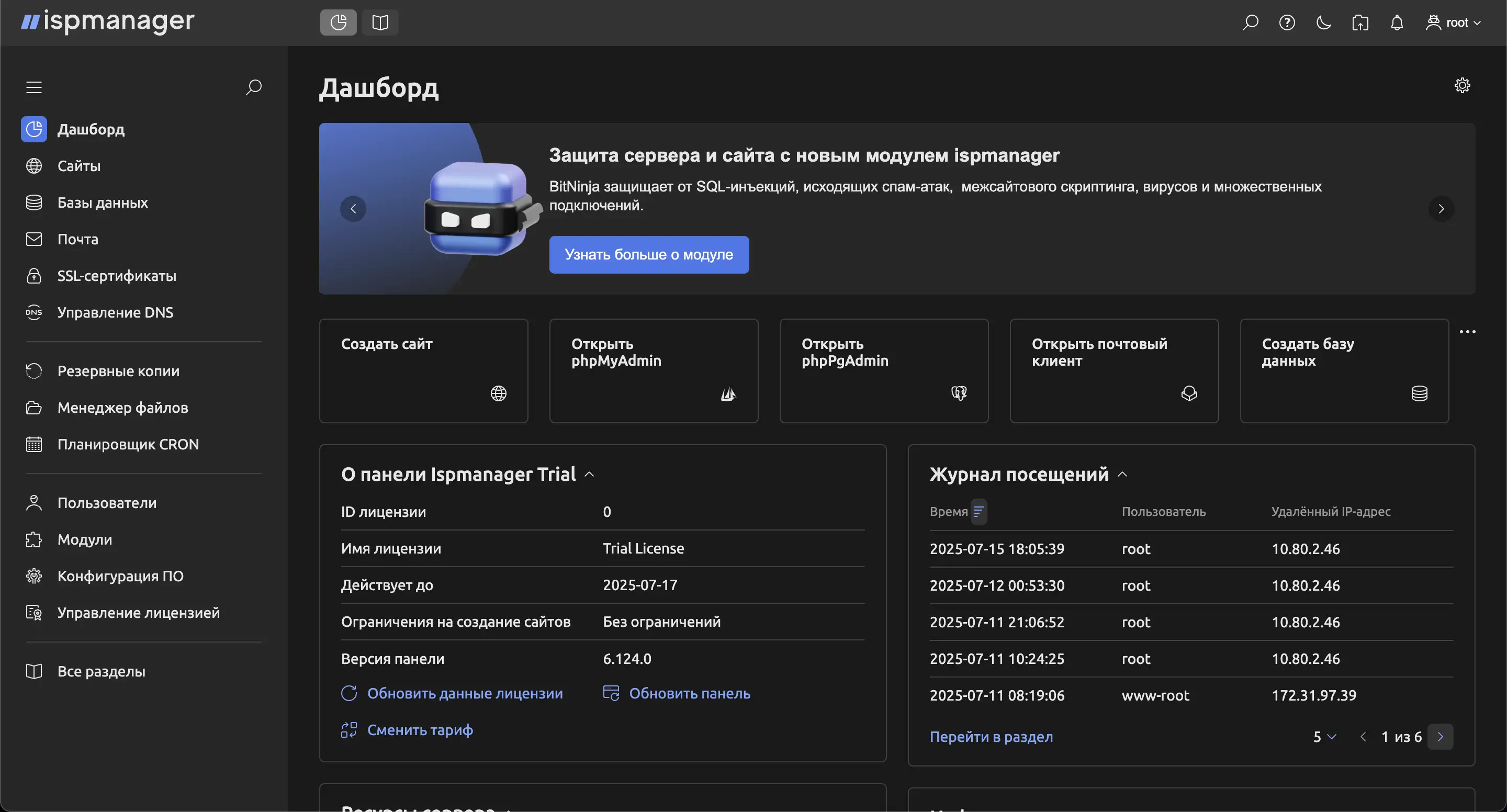Switch to all sections book view in top bar
This screenshot has width=1507, height=812.
point(380,23)
